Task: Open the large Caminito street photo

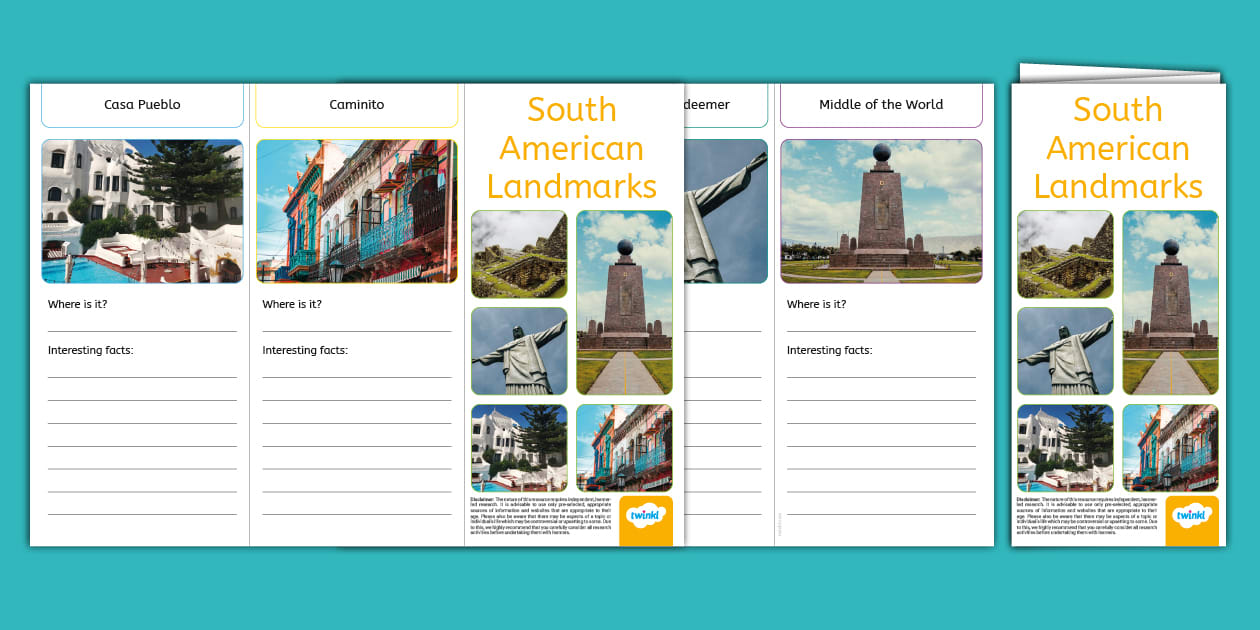Action: point(356,210)
